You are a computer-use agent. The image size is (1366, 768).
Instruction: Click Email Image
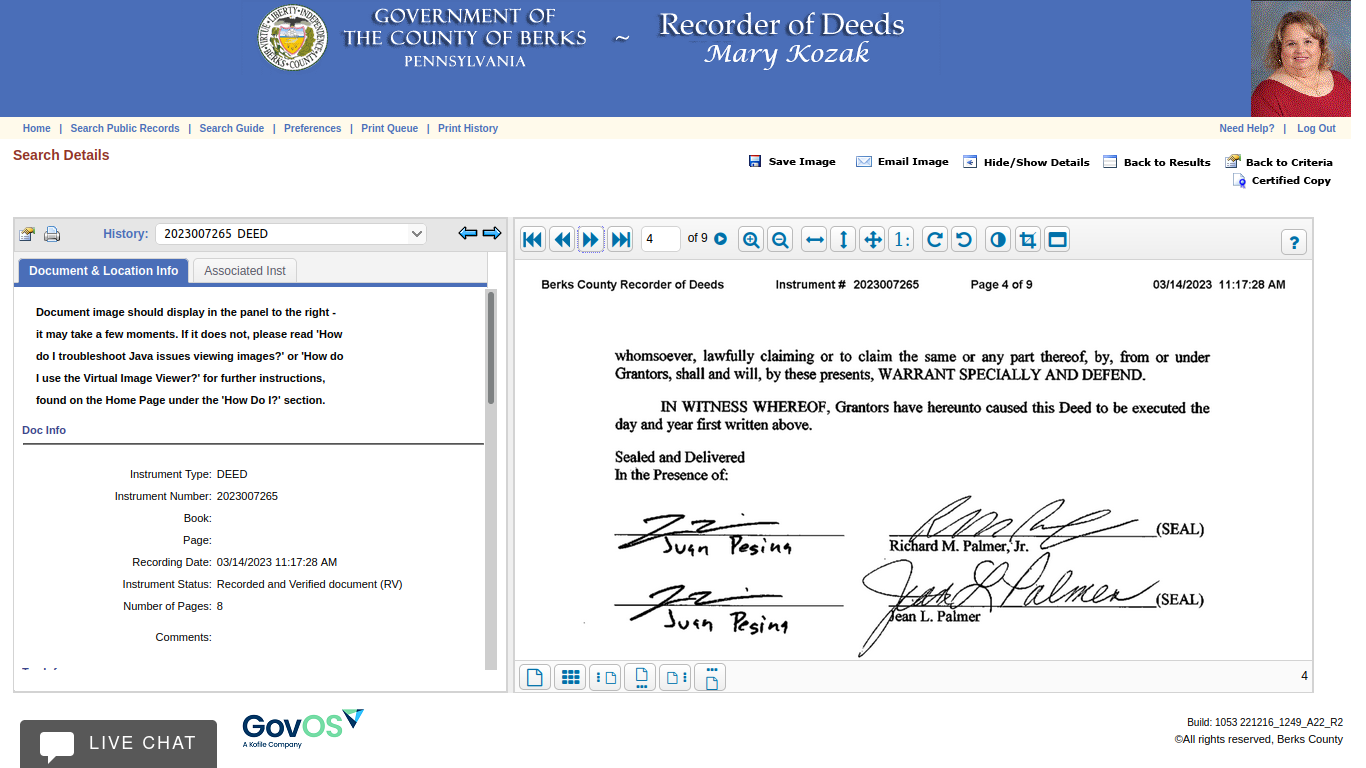pos(902,162)
